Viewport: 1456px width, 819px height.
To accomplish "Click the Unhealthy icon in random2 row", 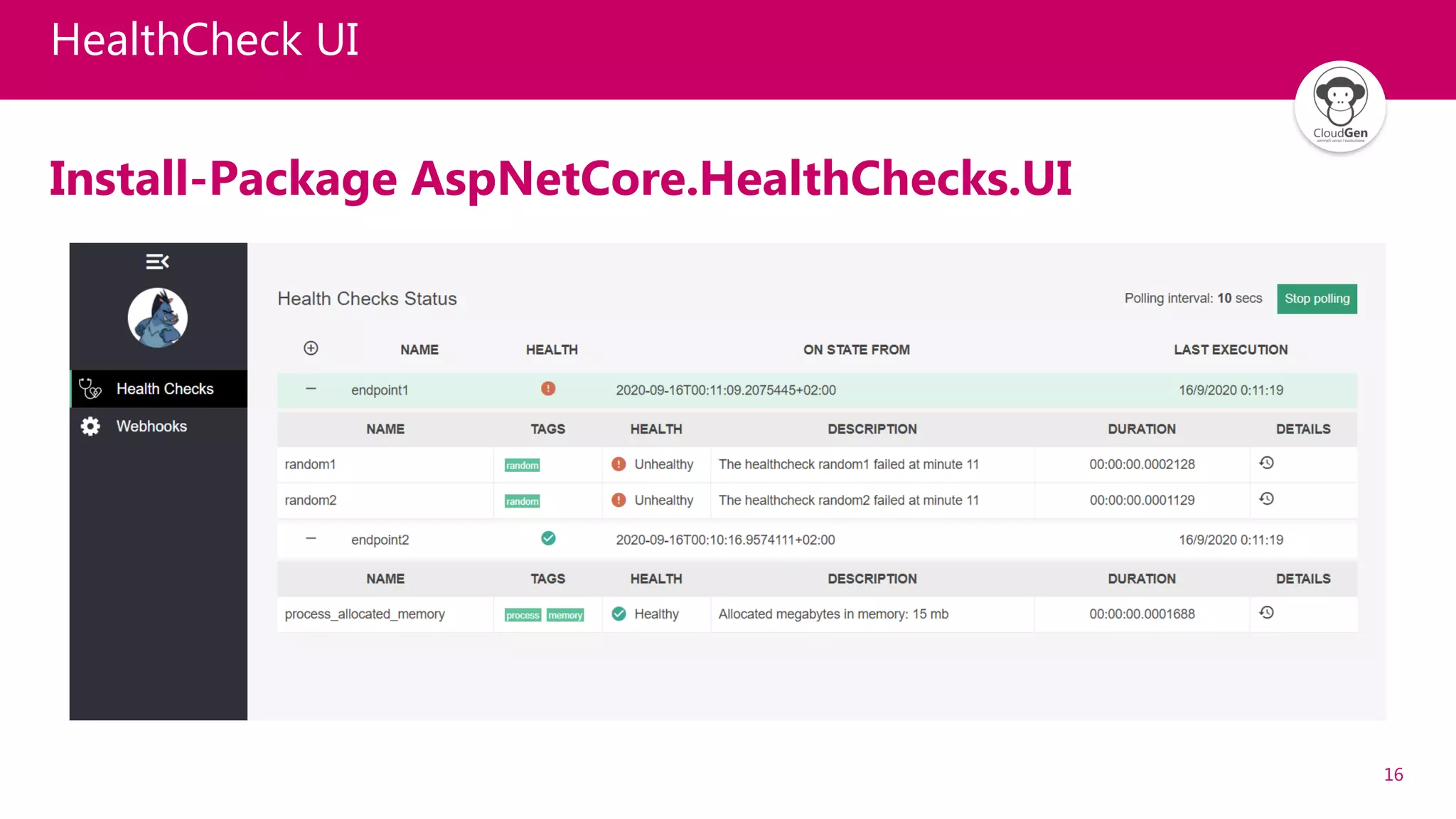I will [x=619, y=500].
